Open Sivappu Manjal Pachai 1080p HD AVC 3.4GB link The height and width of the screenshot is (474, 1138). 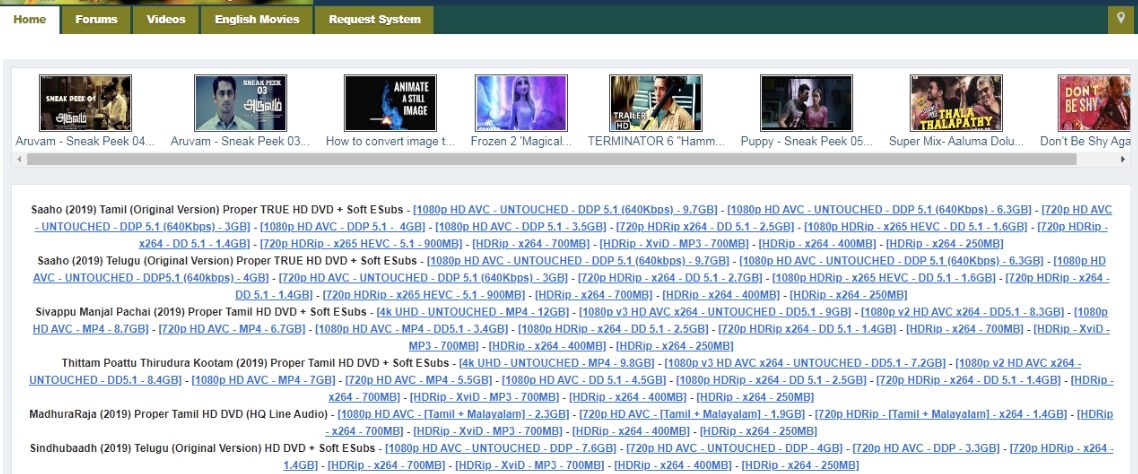411,330
